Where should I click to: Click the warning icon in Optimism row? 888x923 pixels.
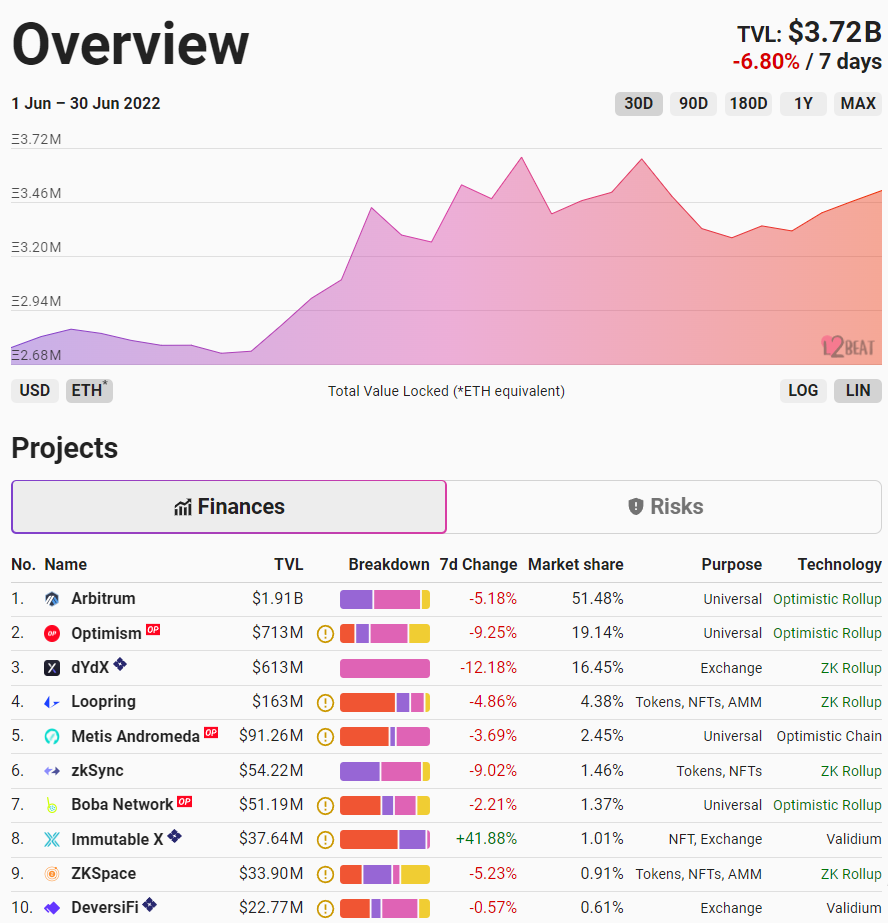325,633
